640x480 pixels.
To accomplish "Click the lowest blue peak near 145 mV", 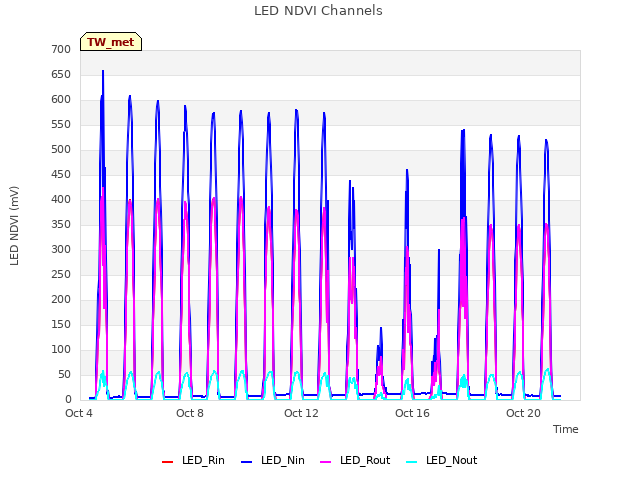I will click(x=381, y=328).
